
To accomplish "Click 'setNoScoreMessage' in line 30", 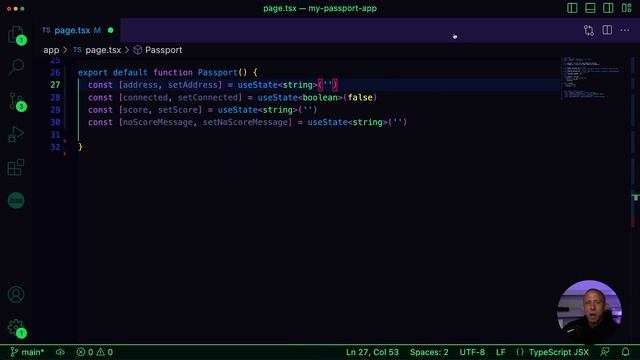I will [x=245, y=122].
